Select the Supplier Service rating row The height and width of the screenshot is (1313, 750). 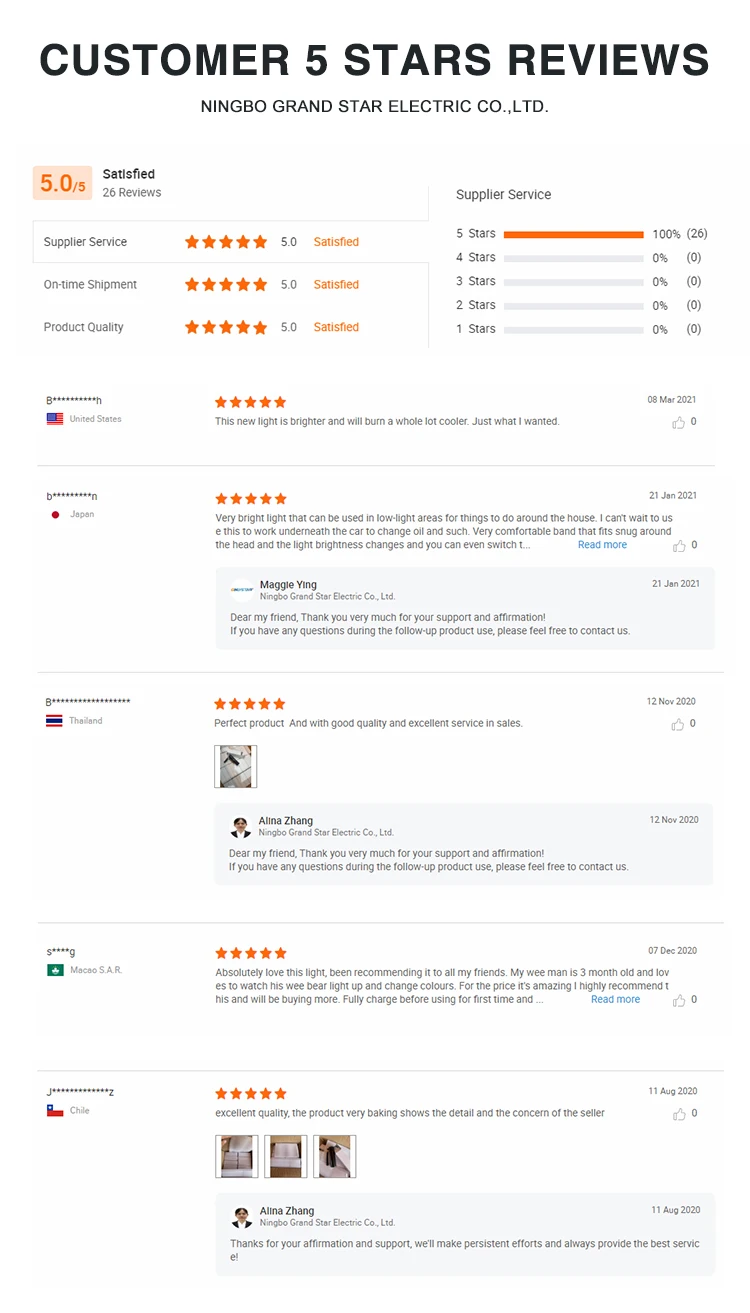coord(230,242)
